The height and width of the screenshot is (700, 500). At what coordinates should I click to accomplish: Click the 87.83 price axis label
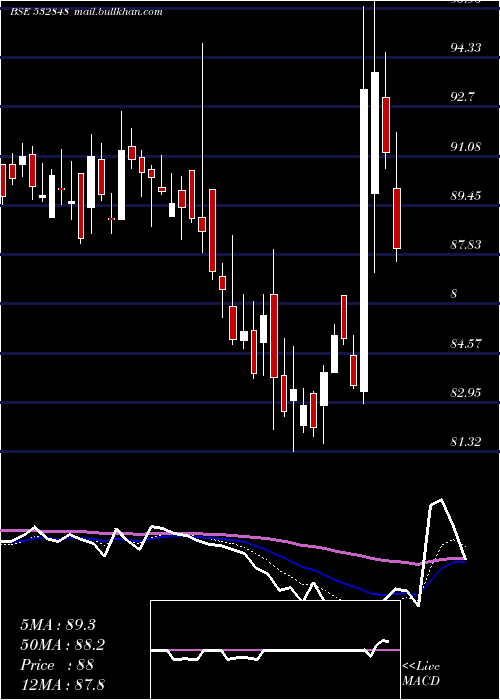click(x=466, y=245)
